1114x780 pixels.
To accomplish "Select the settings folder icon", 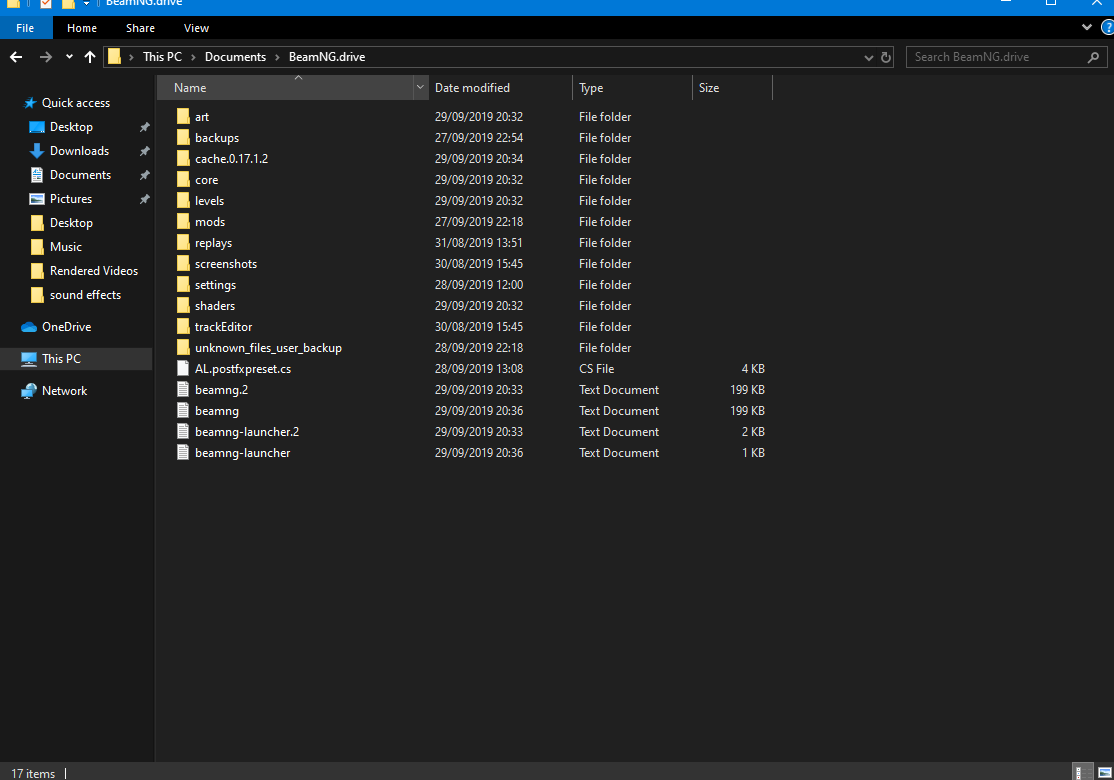I will point(183,285).
